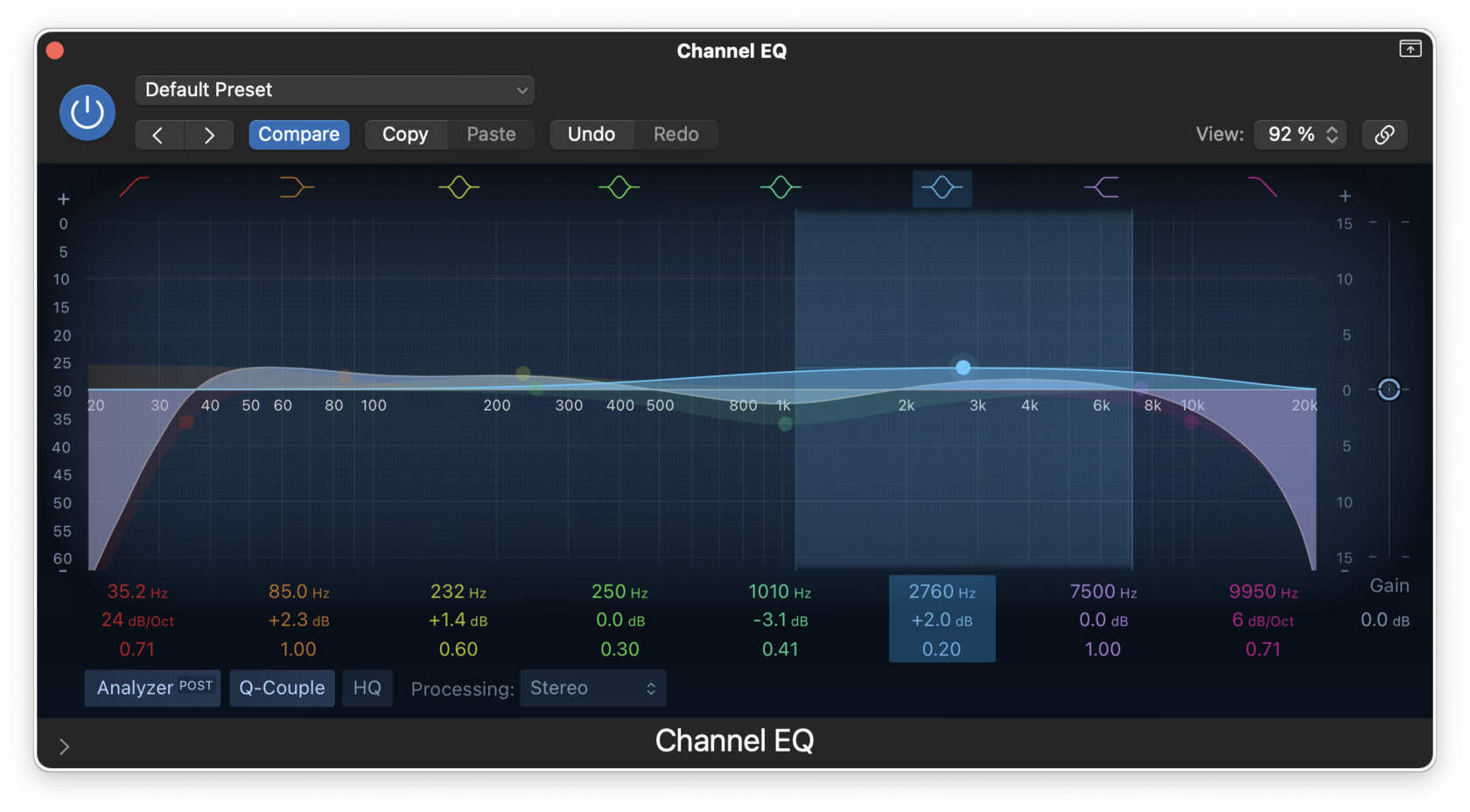The height and width of the screenshot is (812, 1470).
Task: Close the Channel EQ window
Action: pyautogui.click(x=55, y=51)
